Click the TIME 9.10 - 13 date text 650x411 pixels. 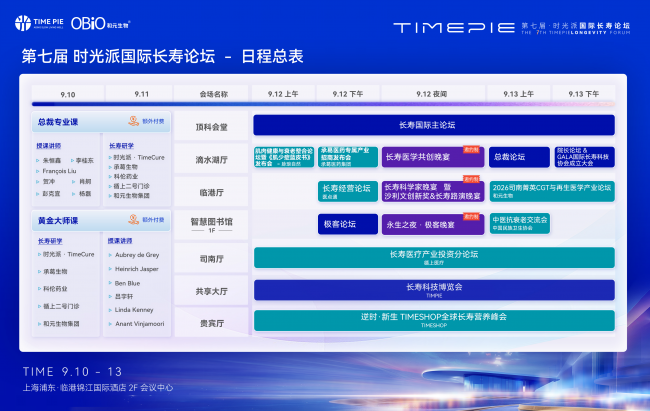(x=73, y=372)
